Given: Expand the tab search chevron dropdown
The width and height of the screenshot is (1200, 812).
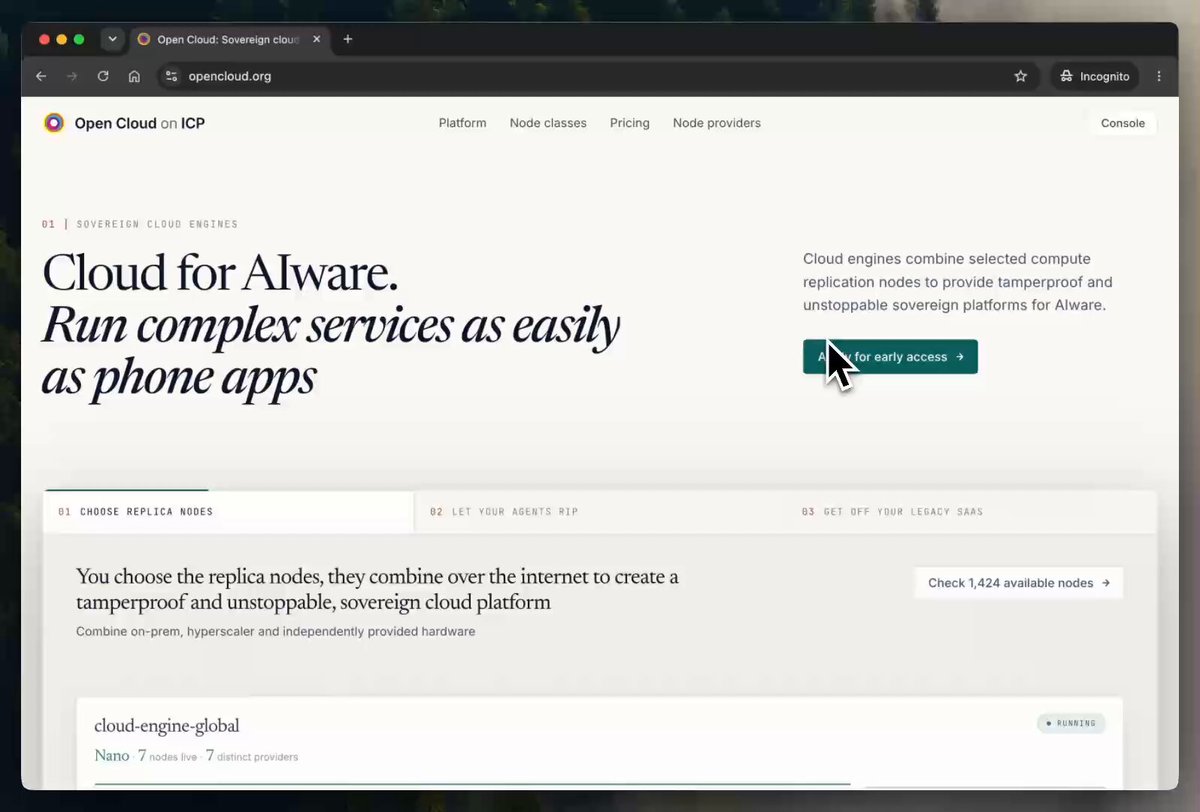Looking at the screenshot, I should (112, 39).
